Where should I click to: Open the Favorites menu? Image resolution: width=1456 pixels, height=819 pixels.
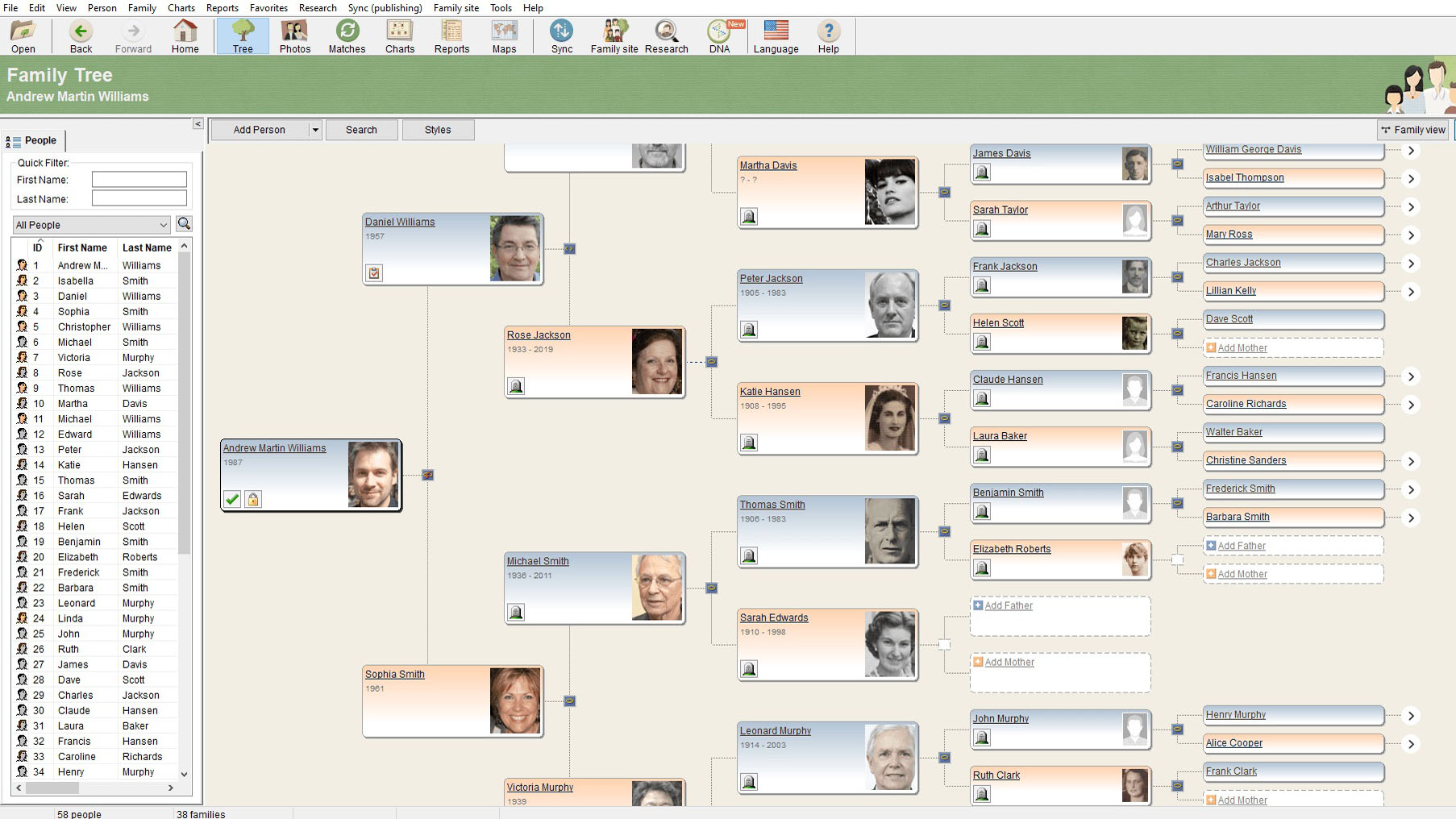pyautogui.click(x=268, y=7)
